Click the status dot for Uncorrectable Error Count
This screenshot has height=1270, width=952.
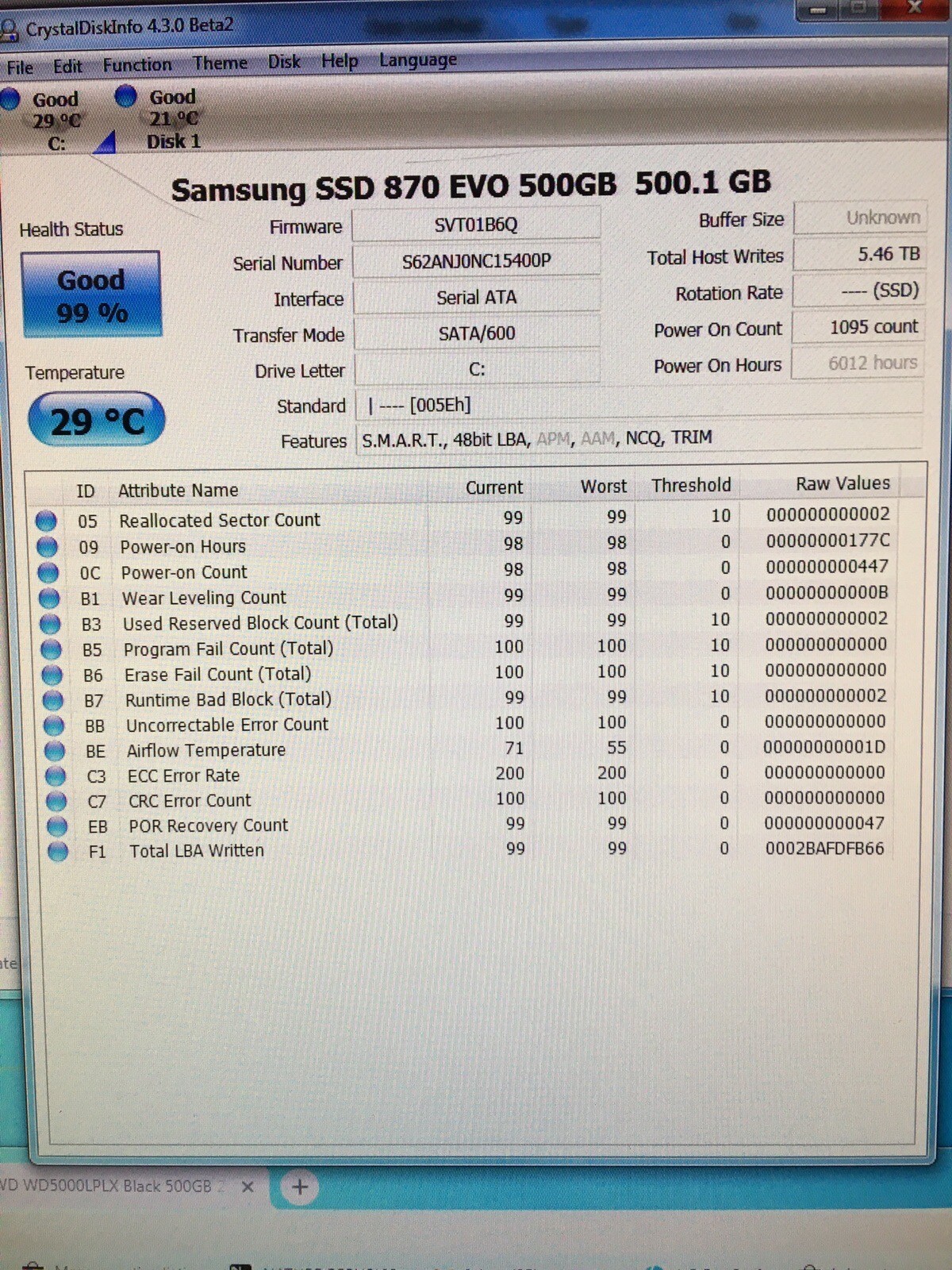point(54,725)
